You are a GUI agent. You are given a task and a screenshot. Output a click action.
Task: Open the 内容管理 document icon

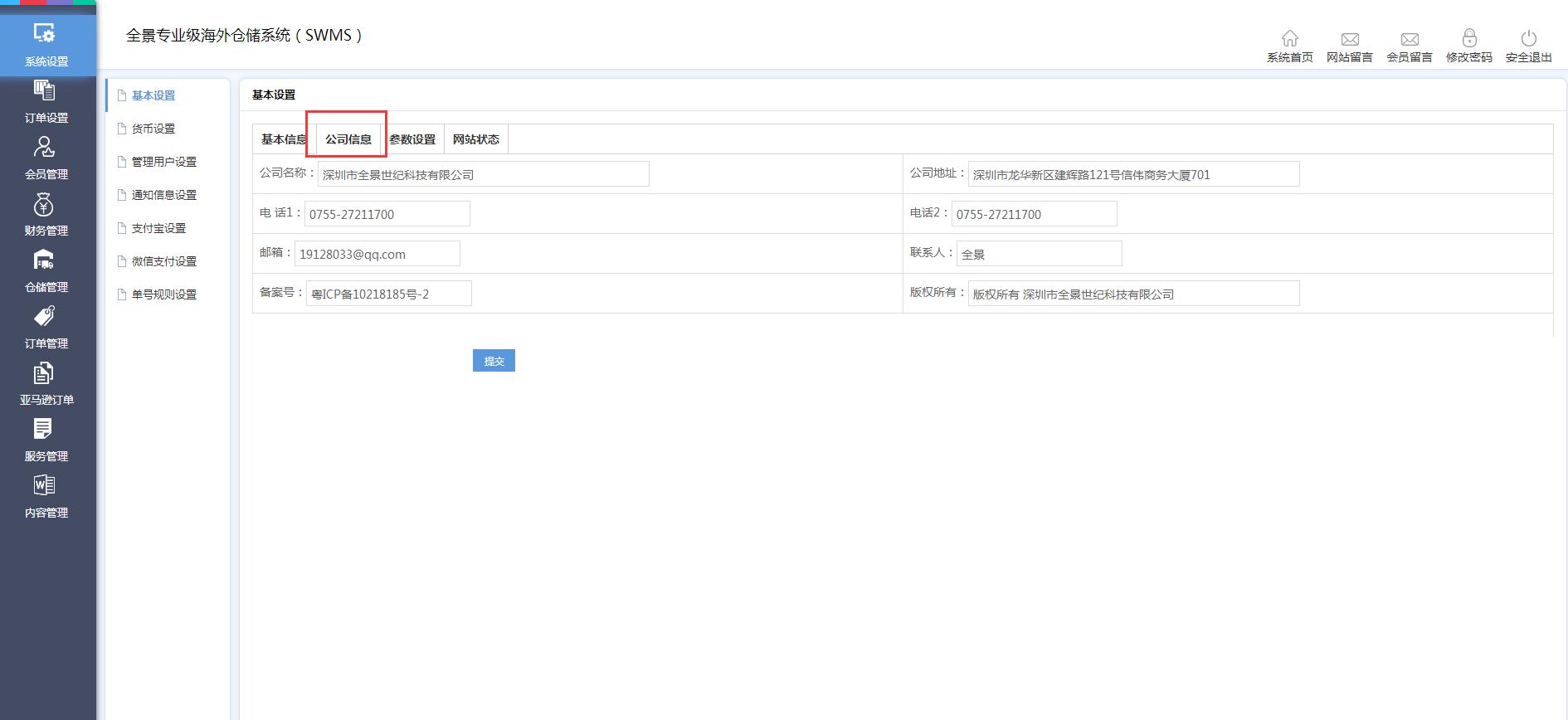point(45,486)
